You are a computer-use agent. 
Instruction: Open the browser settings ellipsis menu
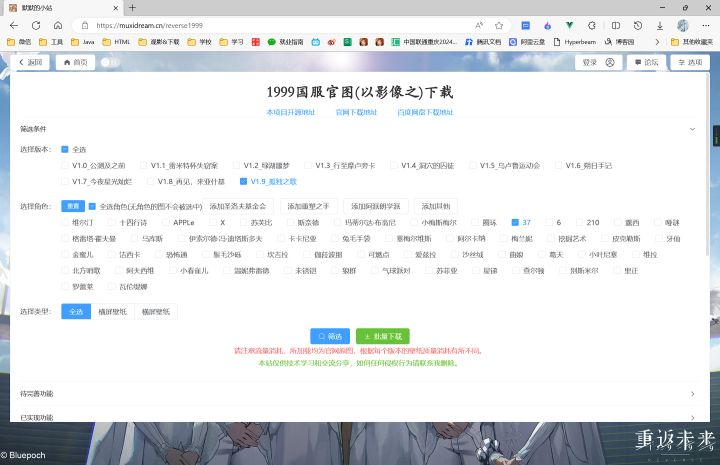click(x=706, y=26)
